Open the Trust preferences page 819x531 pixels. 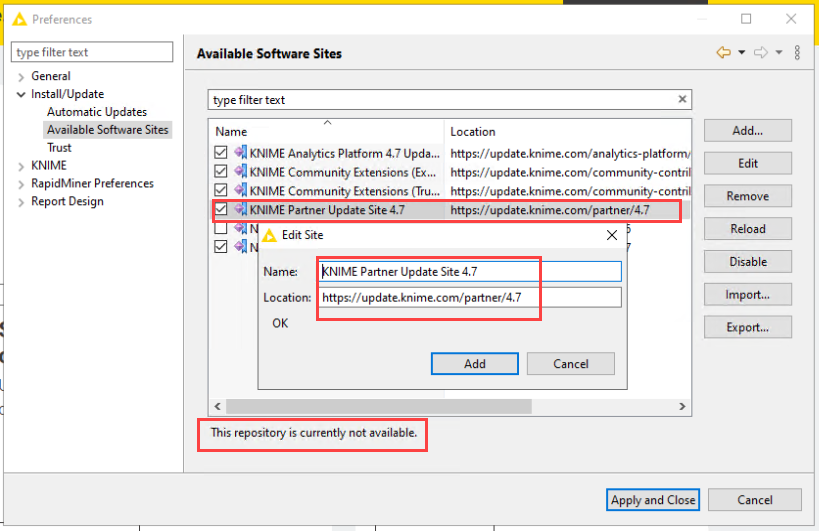59,147
